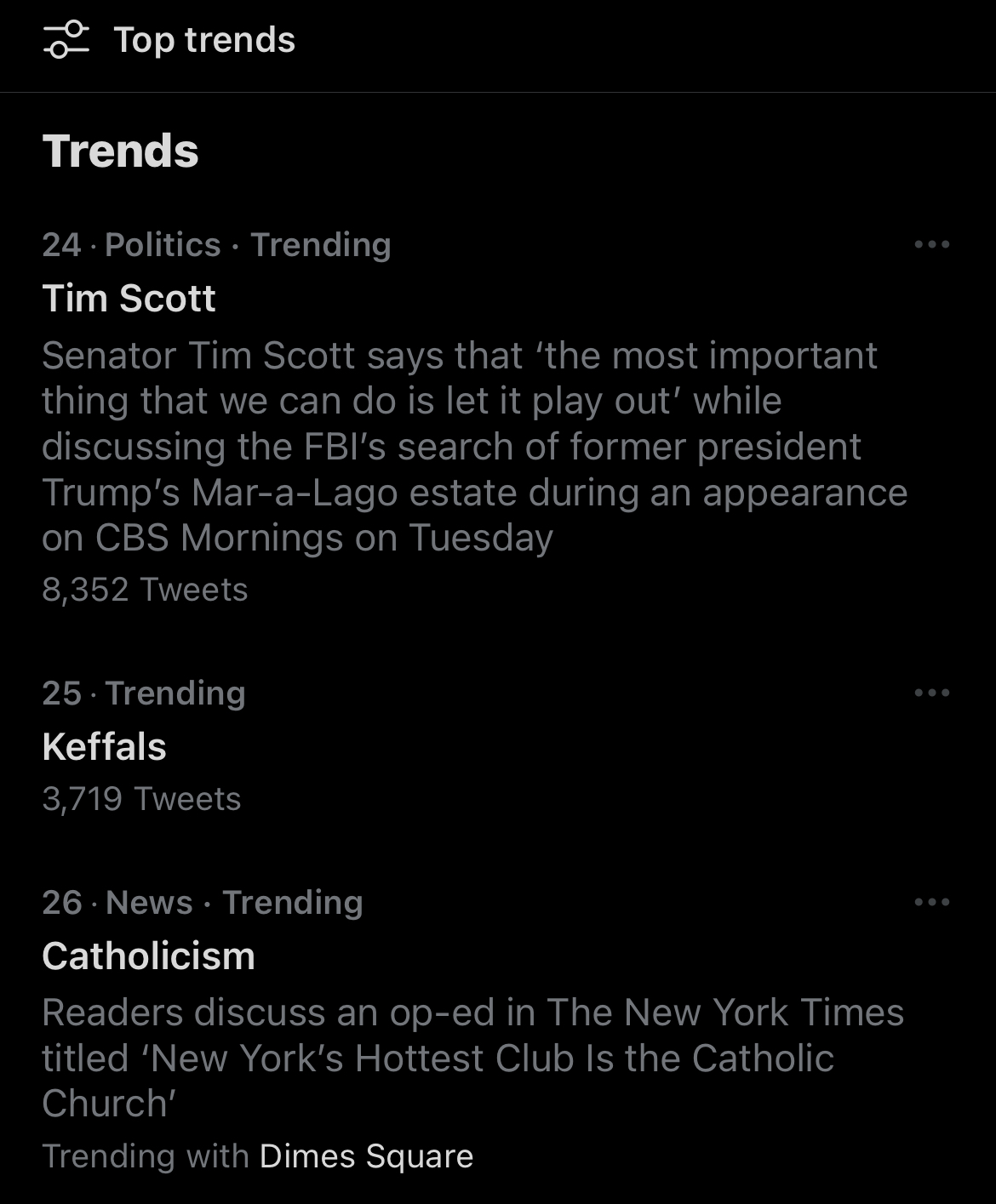Tap the Trends section heading
The image size is (996, 1204).
(120, 151)
